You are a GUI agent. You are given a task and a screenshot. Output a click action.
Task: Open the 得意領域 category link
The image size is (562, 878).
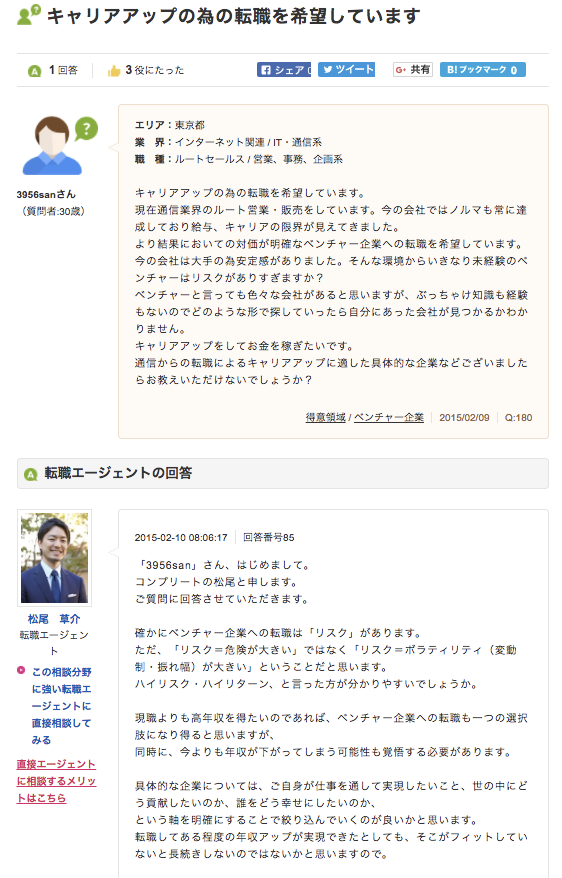coord(325,417)
